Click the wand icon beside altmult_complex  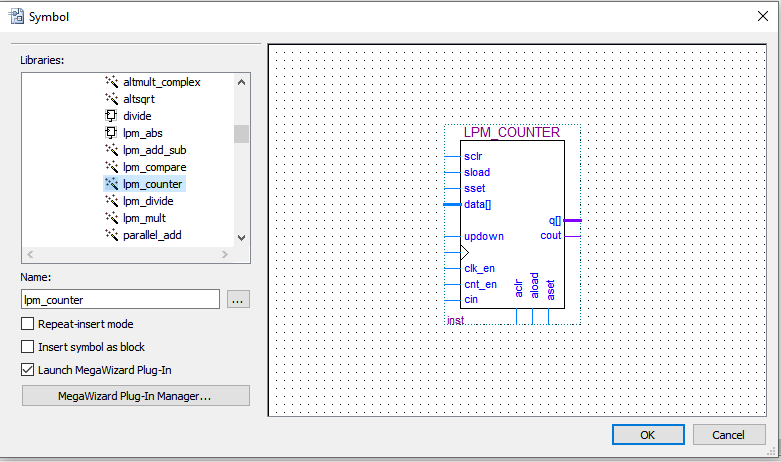click(x=111, y=82)
